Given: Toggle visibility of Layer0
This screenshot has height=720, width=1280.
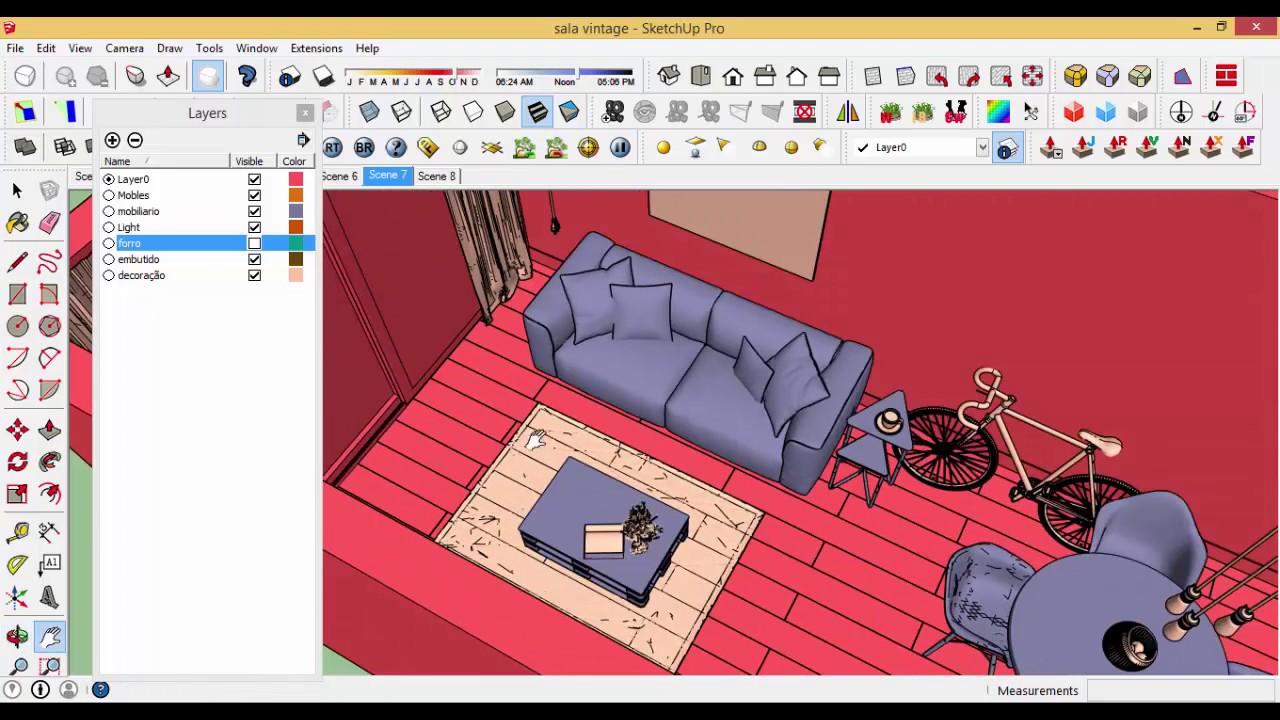Looking at the screenshot, I should click(x=254, y=179).
